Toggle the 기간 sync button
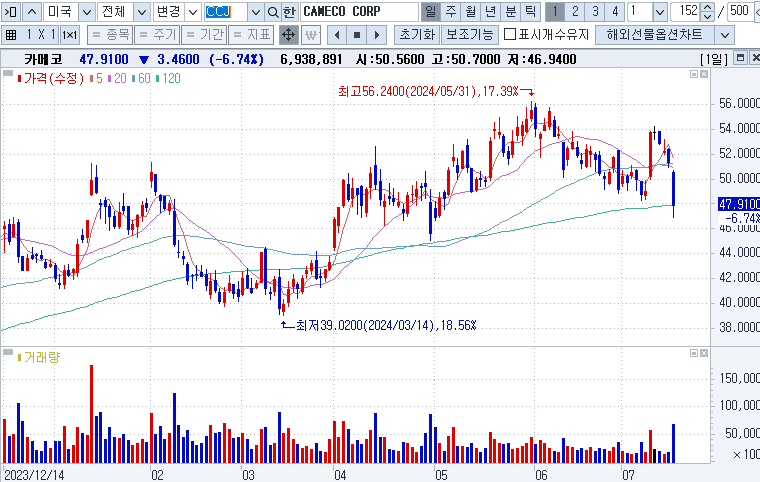Viewport: 760px width, 482px height. [204, 35]
